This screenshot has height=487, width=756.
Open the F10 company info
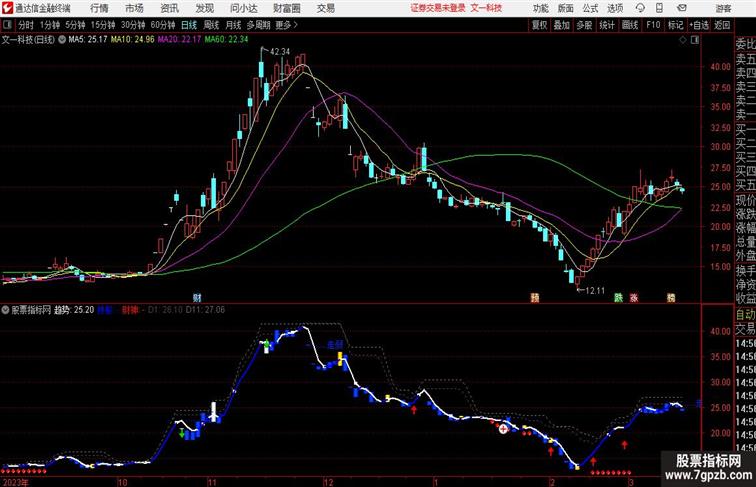(x=653, y=25)
